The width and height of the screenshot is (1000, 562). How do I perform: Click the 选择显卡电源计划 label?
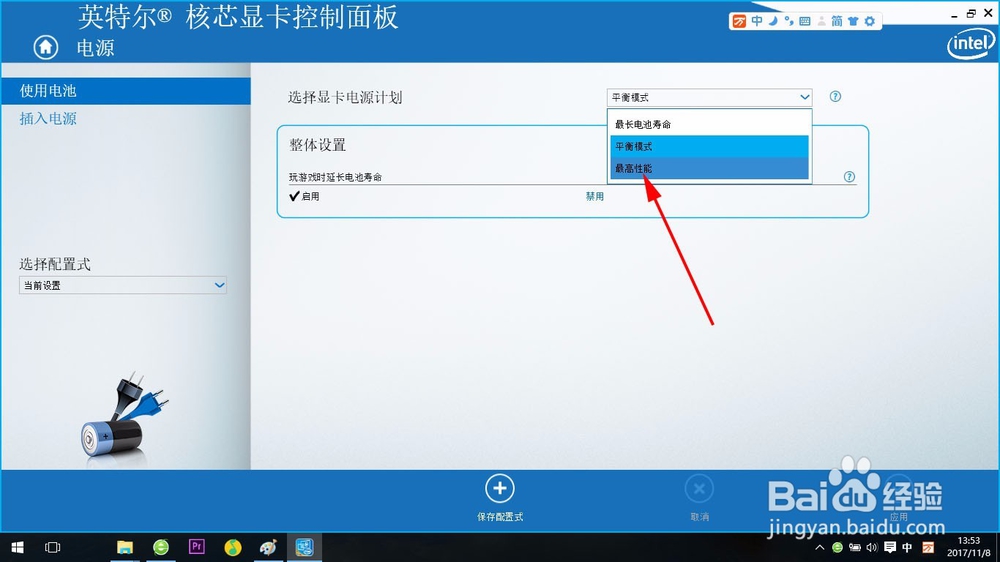[x=345, y=98]
